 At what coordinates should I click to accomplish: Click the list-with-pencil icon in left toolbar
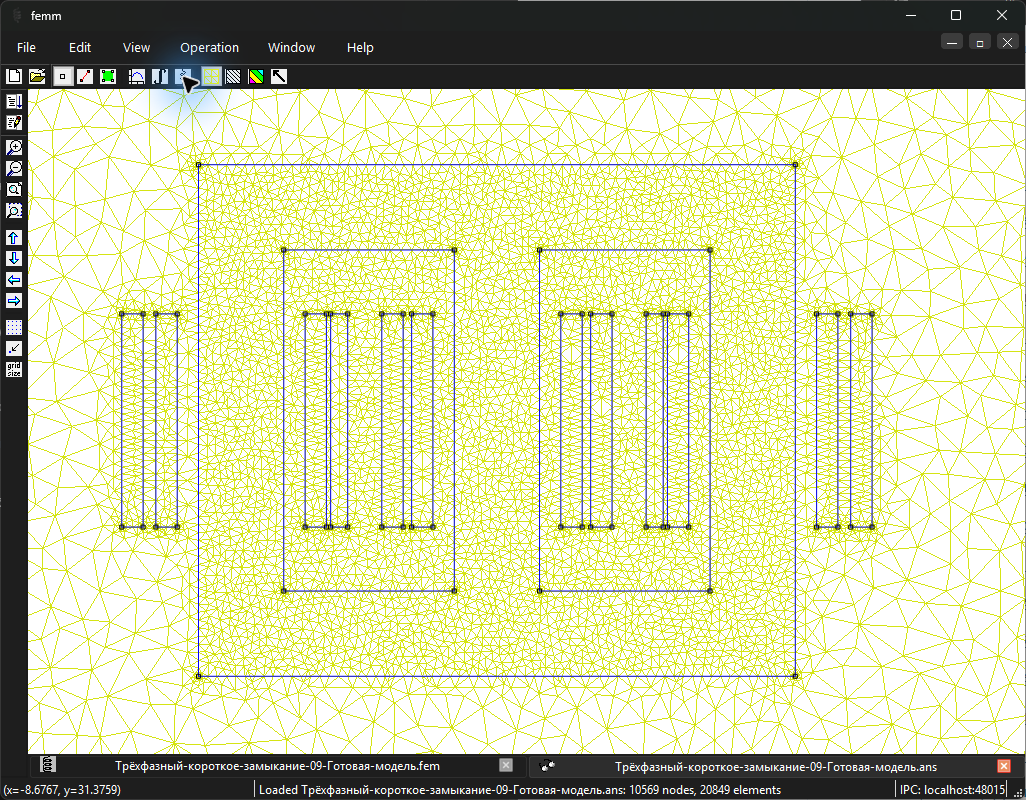[x=14, y=122]
